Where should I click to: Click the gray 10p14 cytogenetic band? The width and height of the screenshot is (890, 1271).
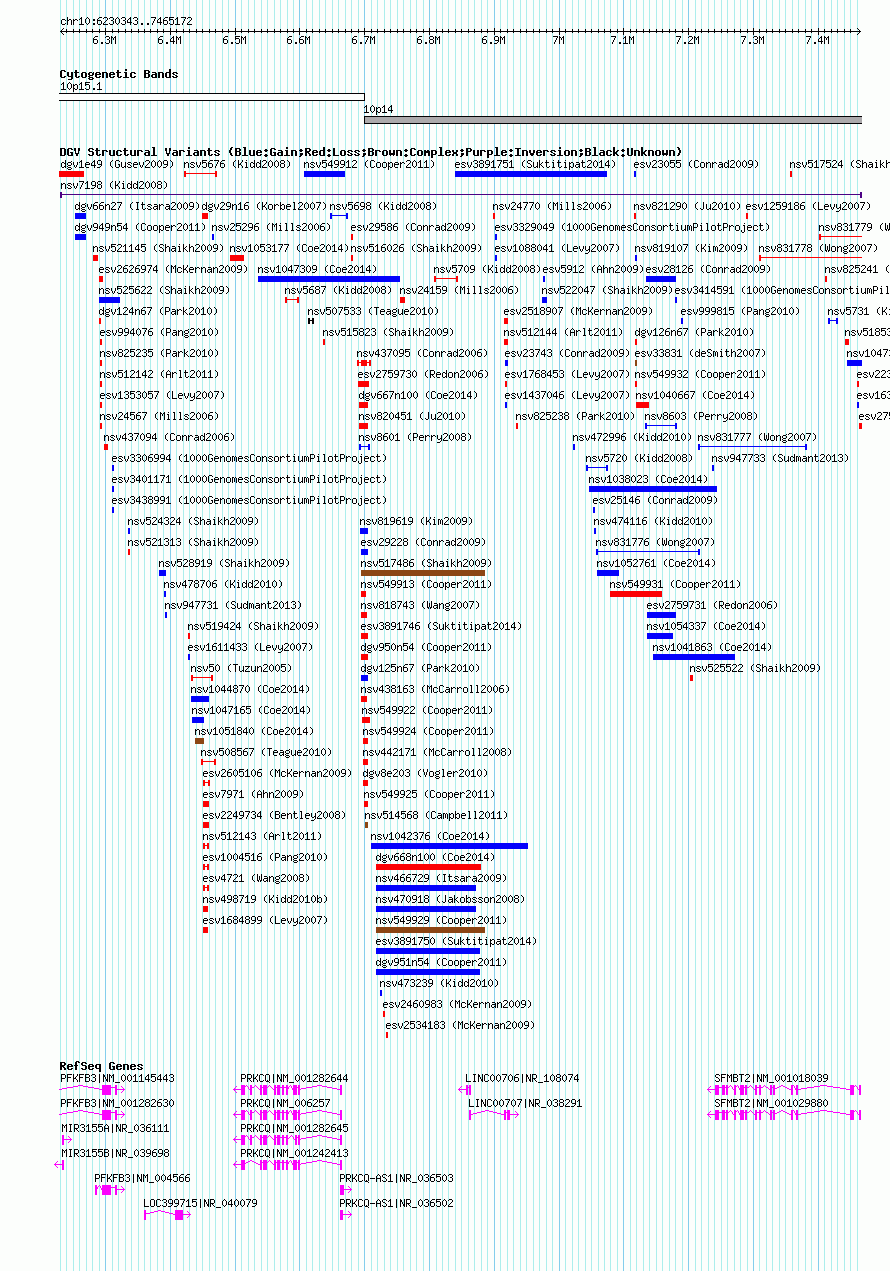pyautogui.click(x=613, y=120)
